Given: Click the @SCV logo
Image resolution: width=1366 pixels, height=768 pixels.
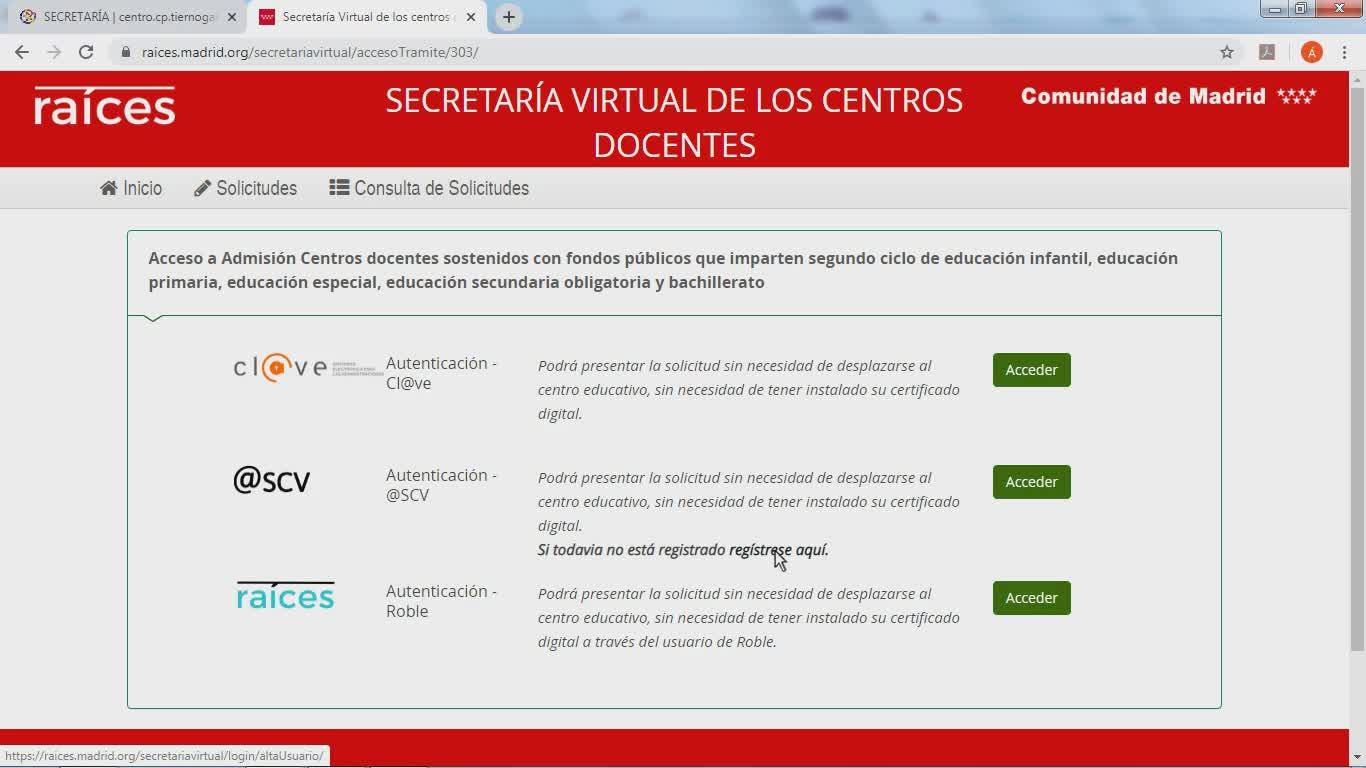Looking at the screenshot, I should coord(271,480).
